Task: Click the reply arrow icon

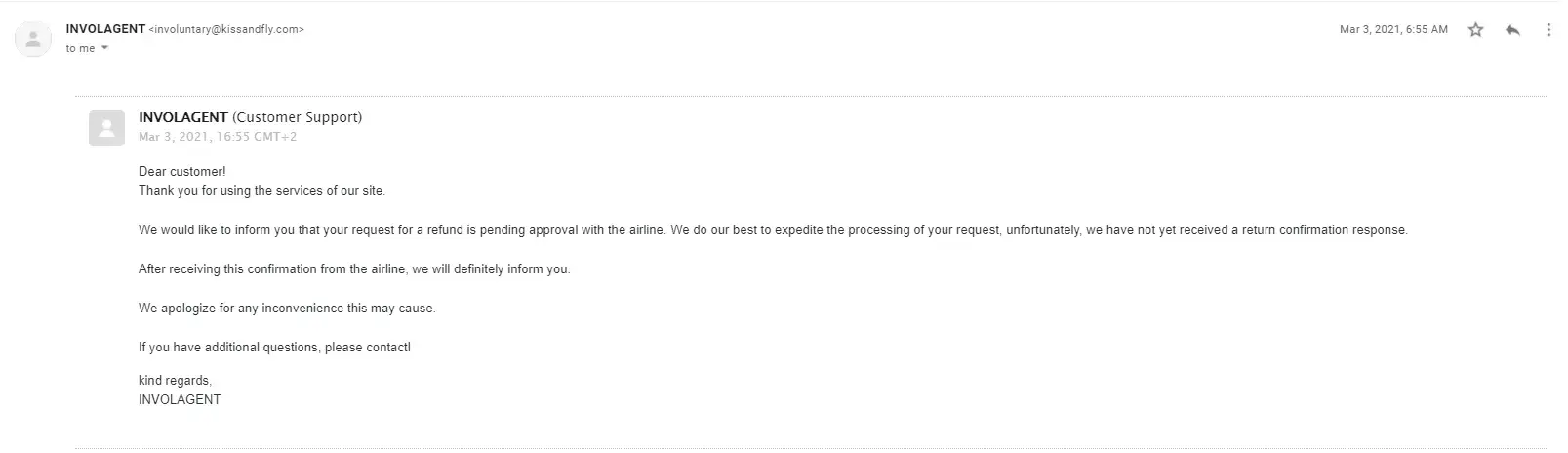Action: (x=1512, y=30)
